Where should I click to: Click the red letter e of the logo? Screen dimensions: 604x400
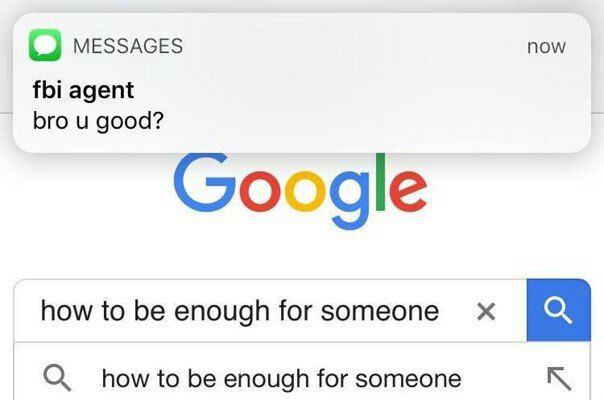pyautogui.click(x=408, y=192)
